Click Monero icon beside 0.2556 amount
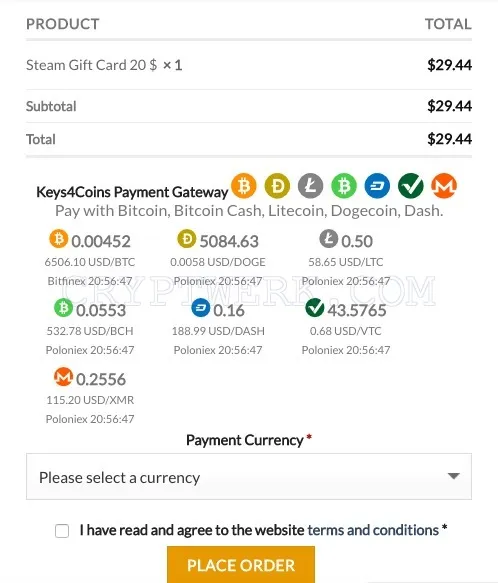 tap(63, 377)
